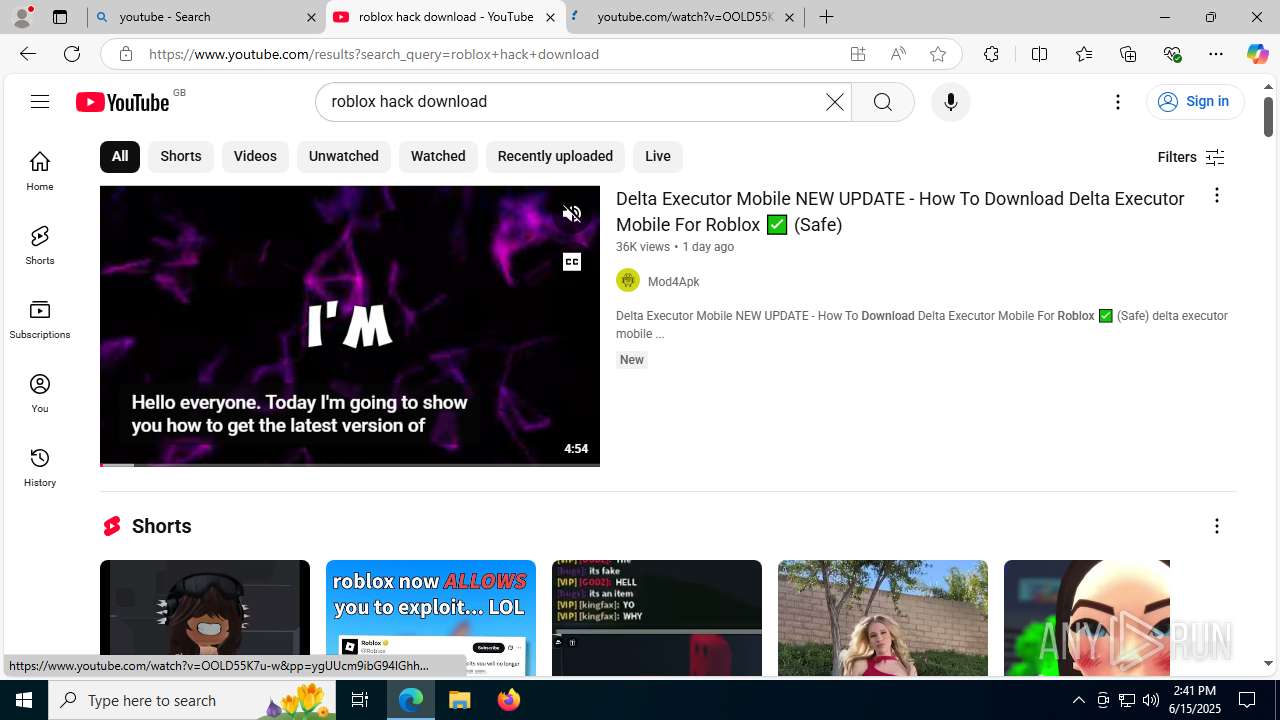This screenshot has height=720, width=1280.
Task: Open You section in sidebar
Action: pos(40,393)
